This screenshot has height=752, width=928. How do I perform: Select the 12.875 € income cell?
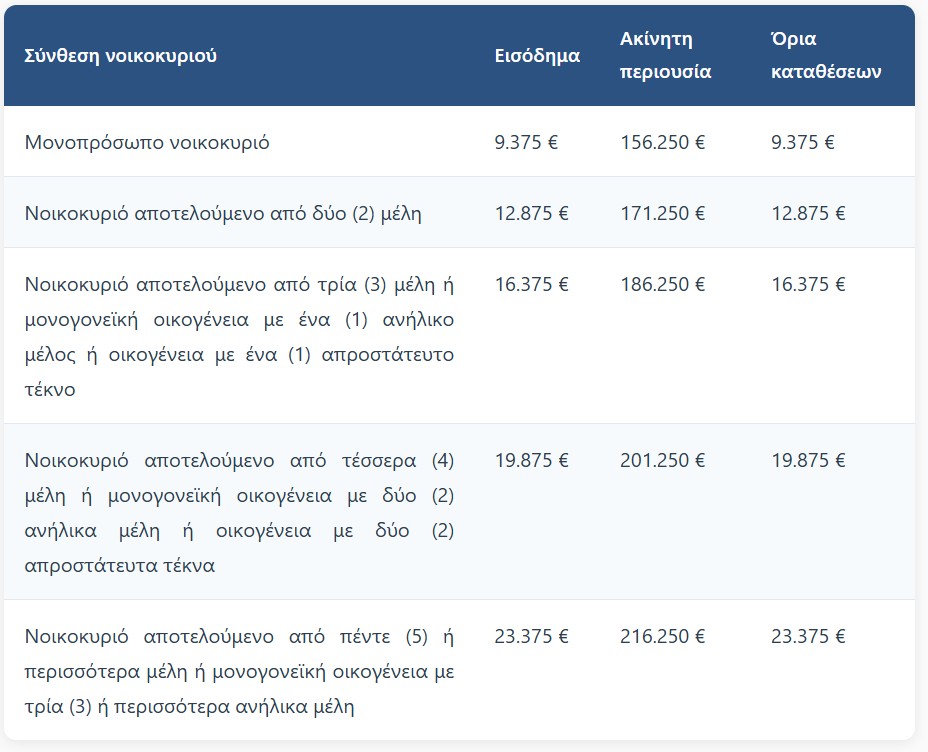click(532, 213)
